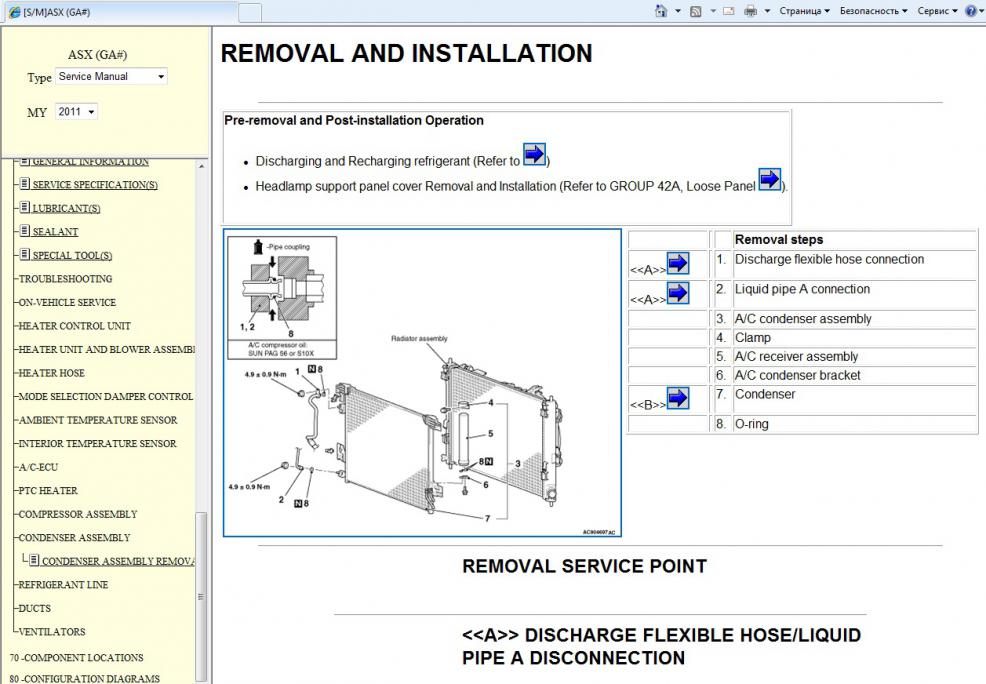This screenshot has height=684, width=986.
Task: Click the condenser assembly exploded diagram
Action: coord(422,382)
